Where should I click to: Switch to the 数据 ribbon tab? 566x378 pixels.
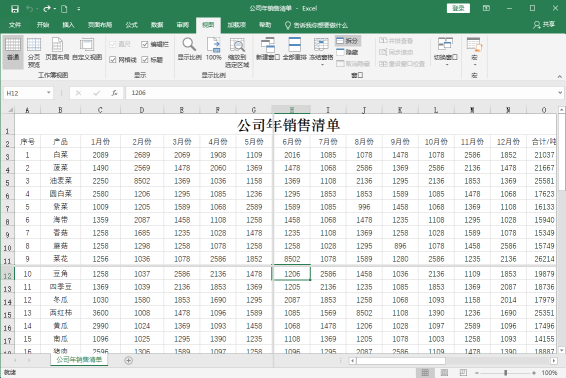coord(157,25)
